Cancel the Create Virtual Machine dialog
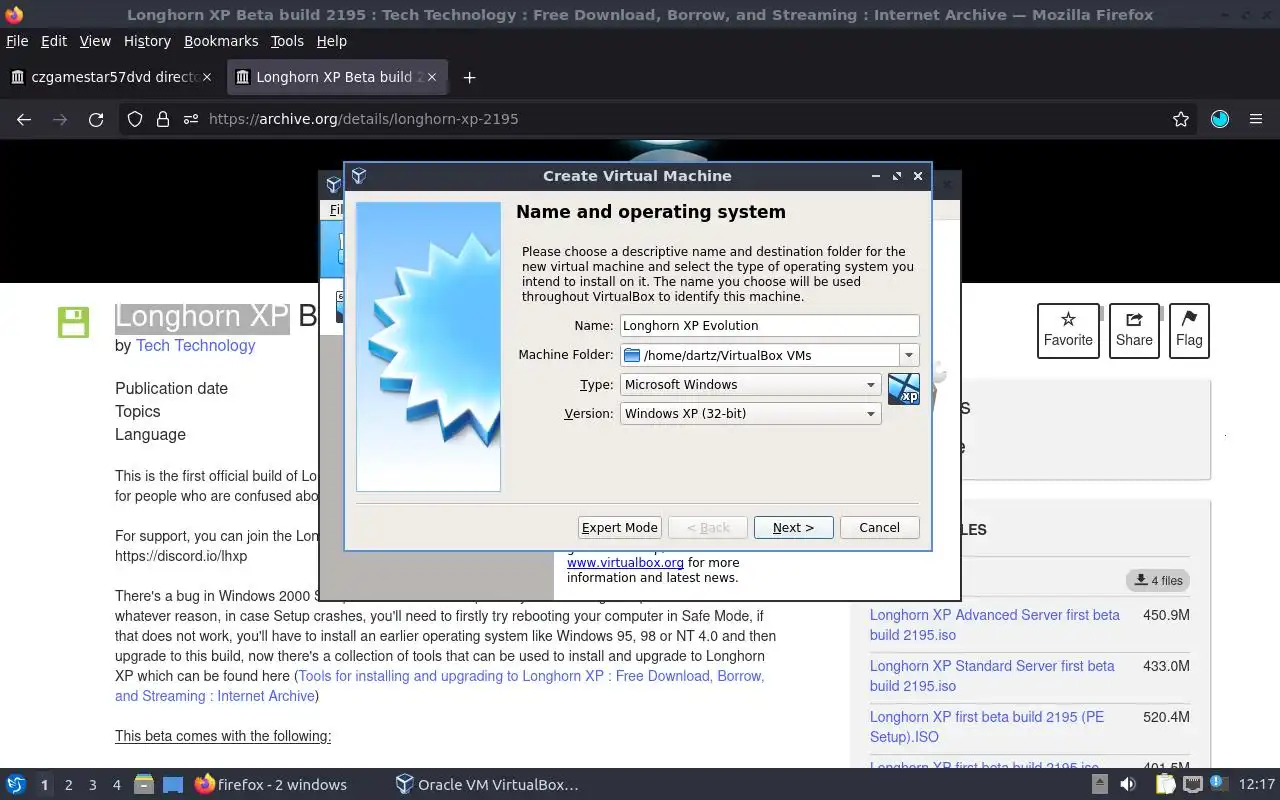The width and height of the screenshot is (1280, 800). pyautogui.click(x=879, y=527)
